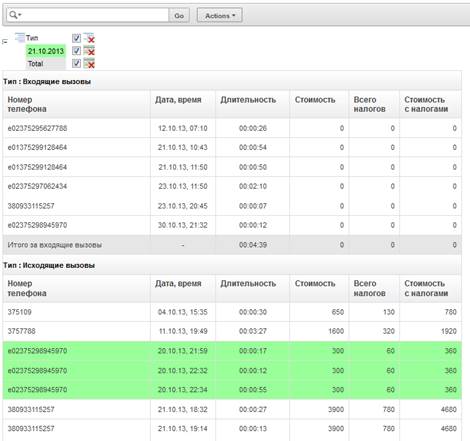Click the duration cell 00:00:27
The width and height of the screenshot is (470, 441).
(x=253, y=409)
